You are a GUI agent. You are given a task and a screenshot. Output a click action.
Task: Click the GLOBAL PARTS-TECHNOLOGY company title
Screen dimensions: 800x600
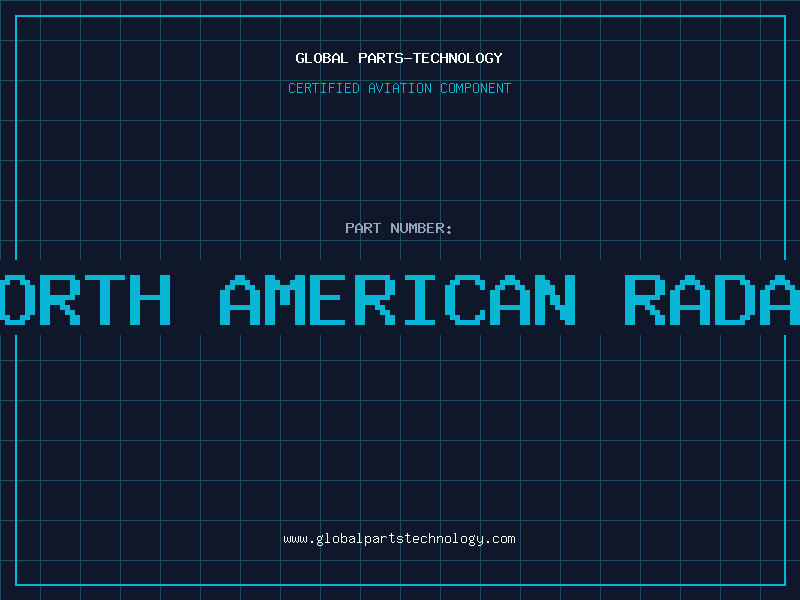pos(399,58)
